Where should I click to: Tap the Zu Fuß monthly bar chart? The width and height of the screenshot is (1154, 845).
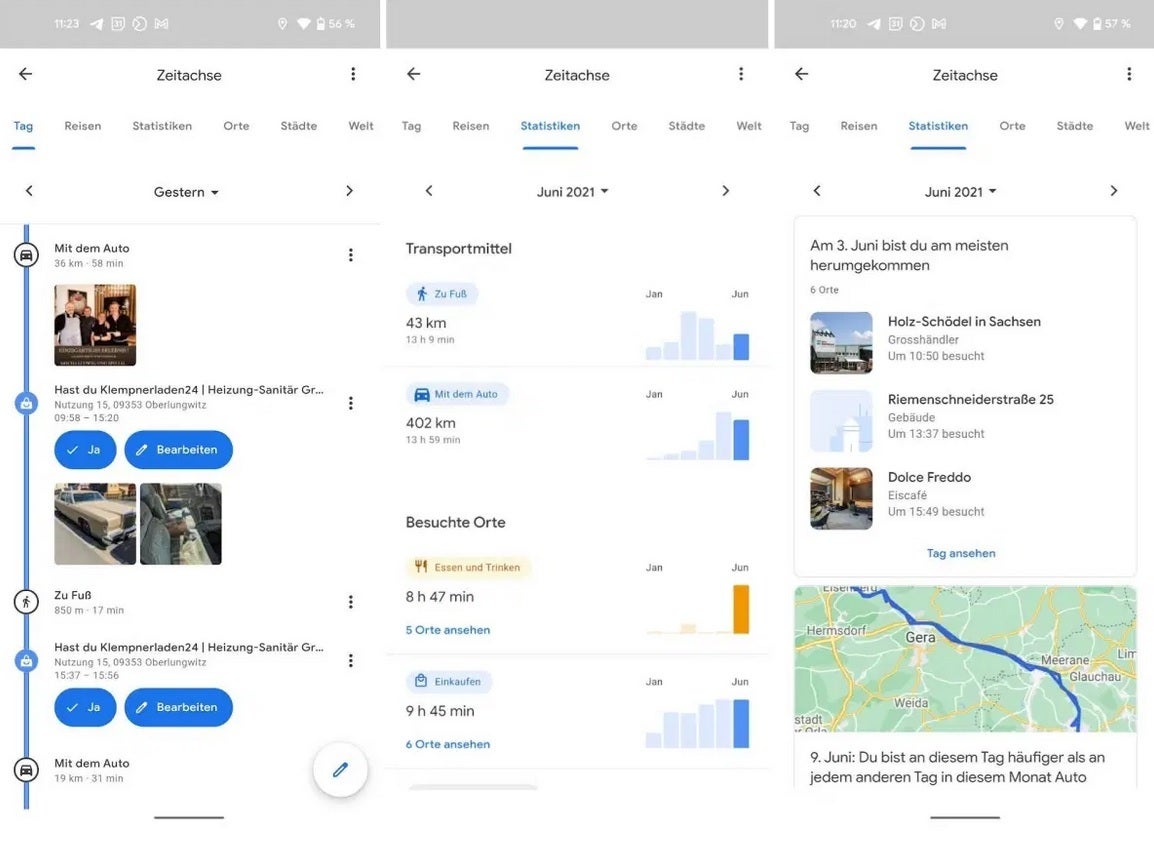click(698, 335)
